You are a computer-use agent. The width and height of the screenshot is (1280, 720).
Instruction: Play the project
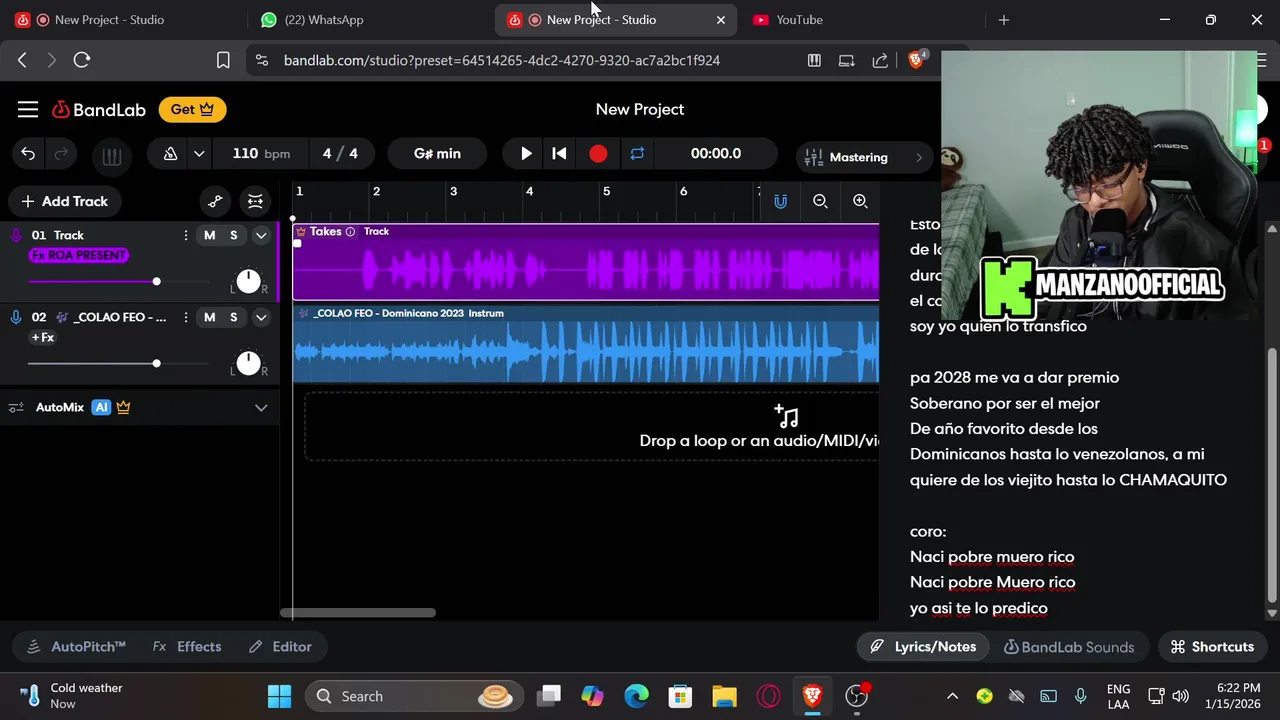click(526, 153)
